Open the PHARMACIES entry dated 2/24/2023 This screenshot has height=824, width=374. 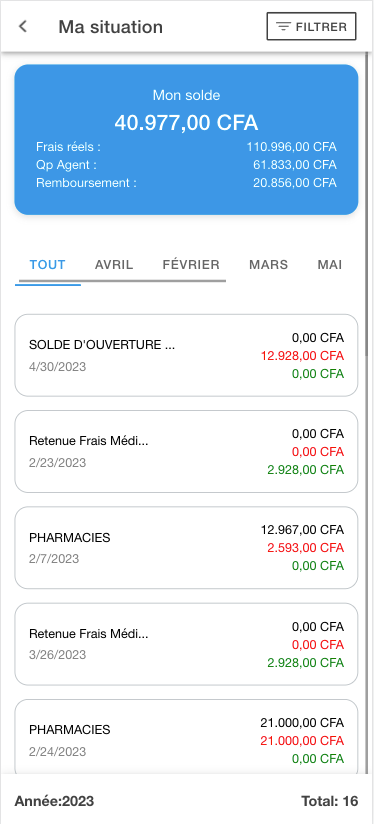[186, 737]
